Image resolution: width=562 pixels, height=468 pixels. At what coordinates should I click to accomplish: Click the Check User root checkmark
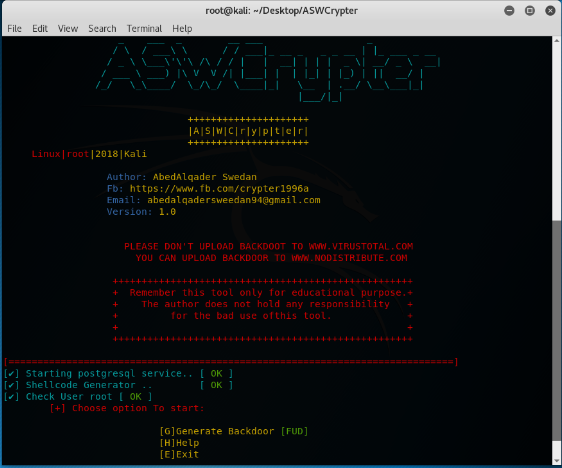11,397
